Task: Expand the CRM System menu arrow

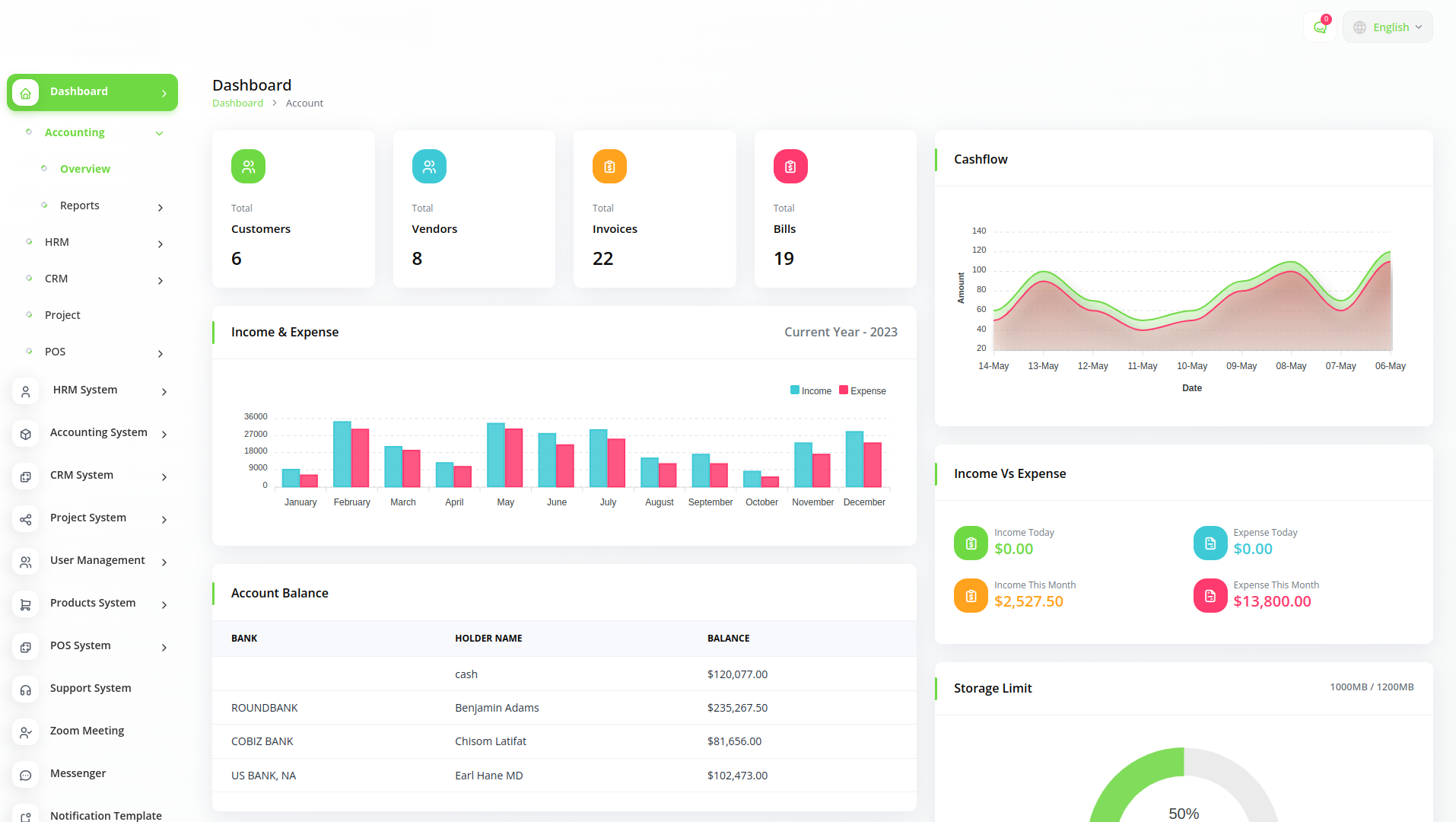Action: [x=164, y=476]
